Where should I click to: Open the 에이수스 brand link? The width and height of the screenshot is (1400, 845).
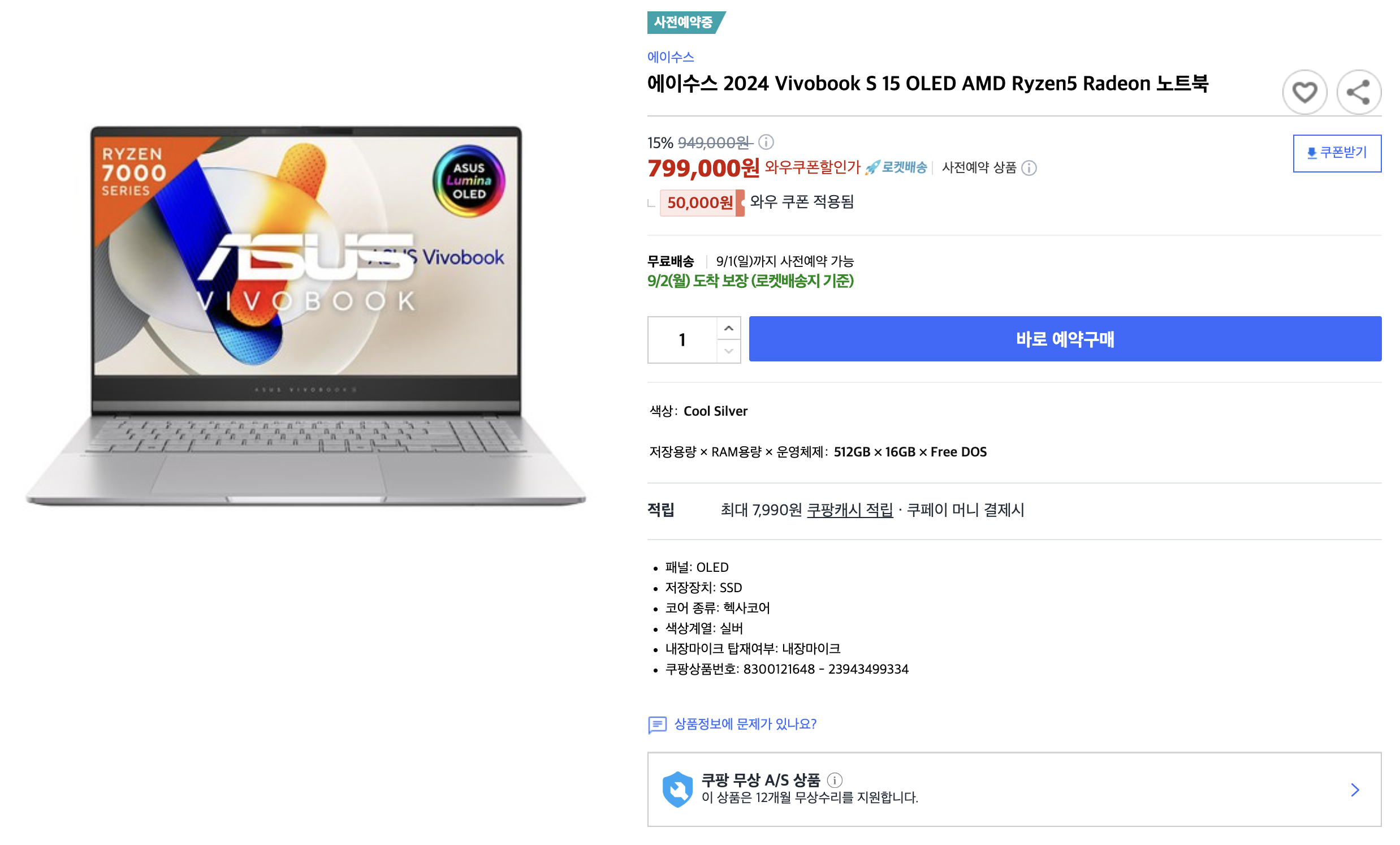point(671,57)
